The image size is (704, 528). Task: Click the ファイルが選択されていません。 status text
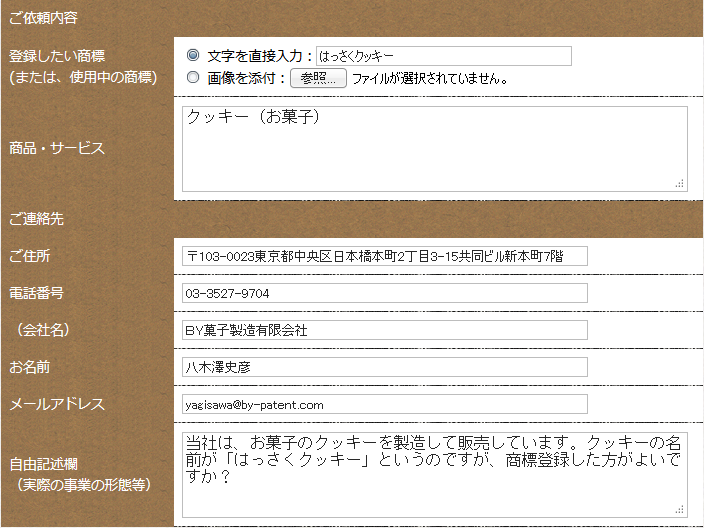pos(430,79)
